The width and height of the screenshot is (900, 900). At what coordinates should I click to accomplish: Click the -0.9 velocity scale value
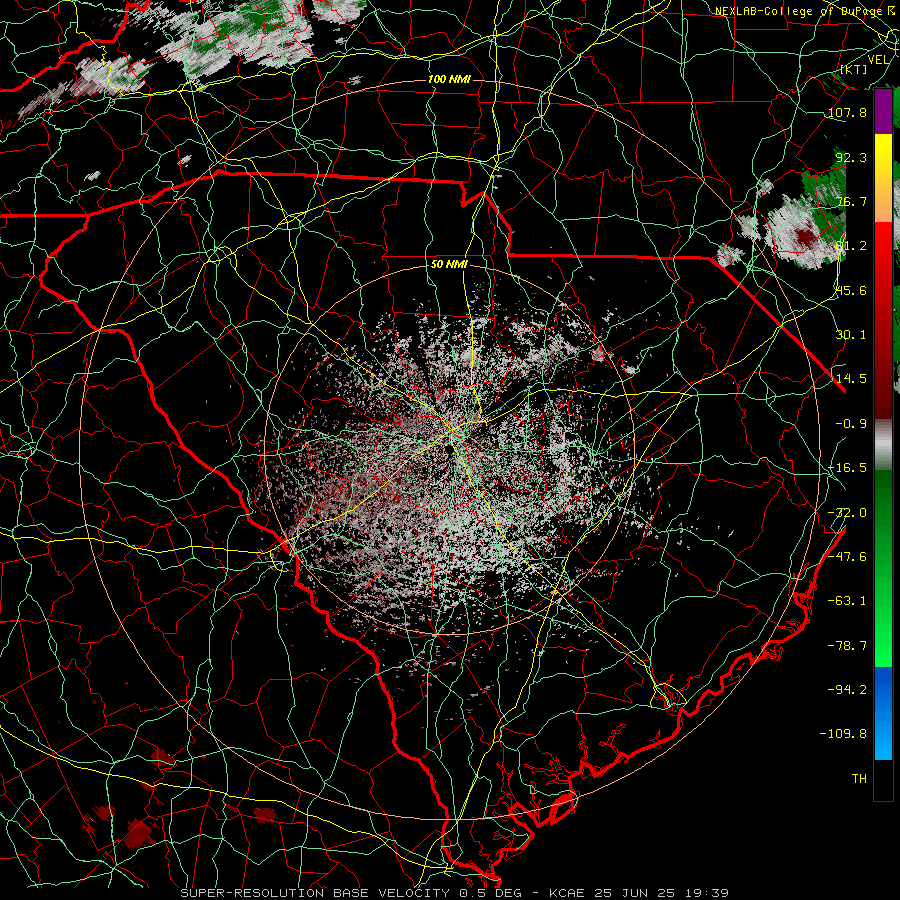point(851,424)
